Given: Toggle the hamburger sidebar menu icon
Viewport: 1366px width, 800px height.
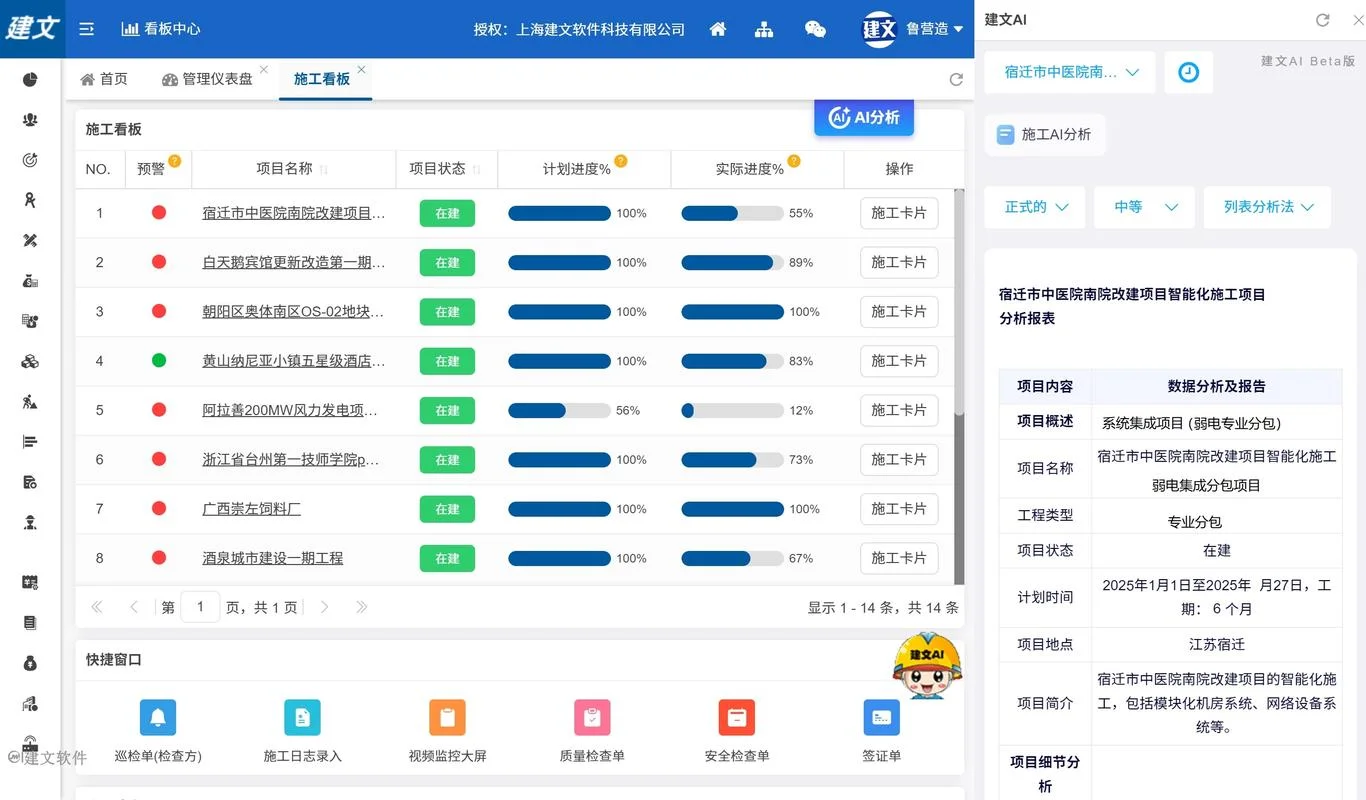Looking at the screenshot, I should pos(87,29).
